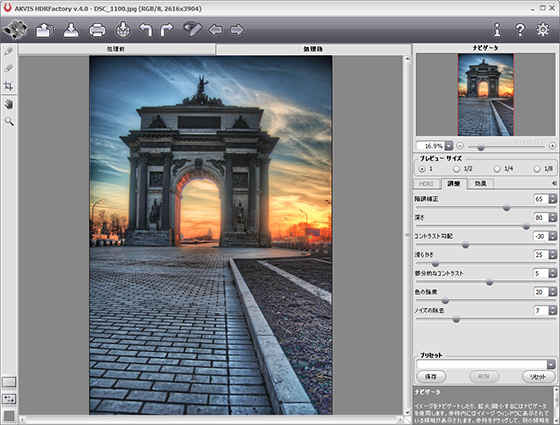The height and width of the screenshot is (425, 560).
Task: Switch to the before-processing image tab
Action: tap(116, 49)
